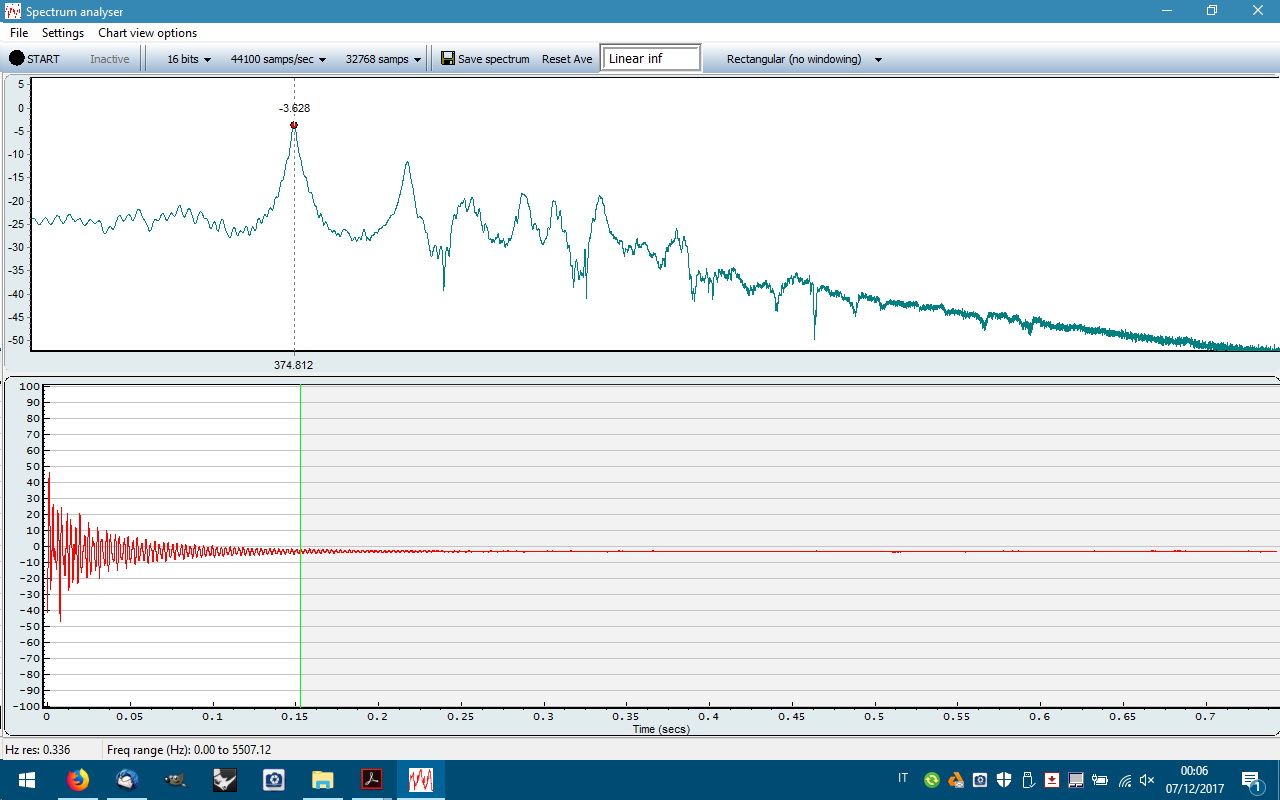Click the battery tray icon
1280x800 pixels.
(1100, 780)
